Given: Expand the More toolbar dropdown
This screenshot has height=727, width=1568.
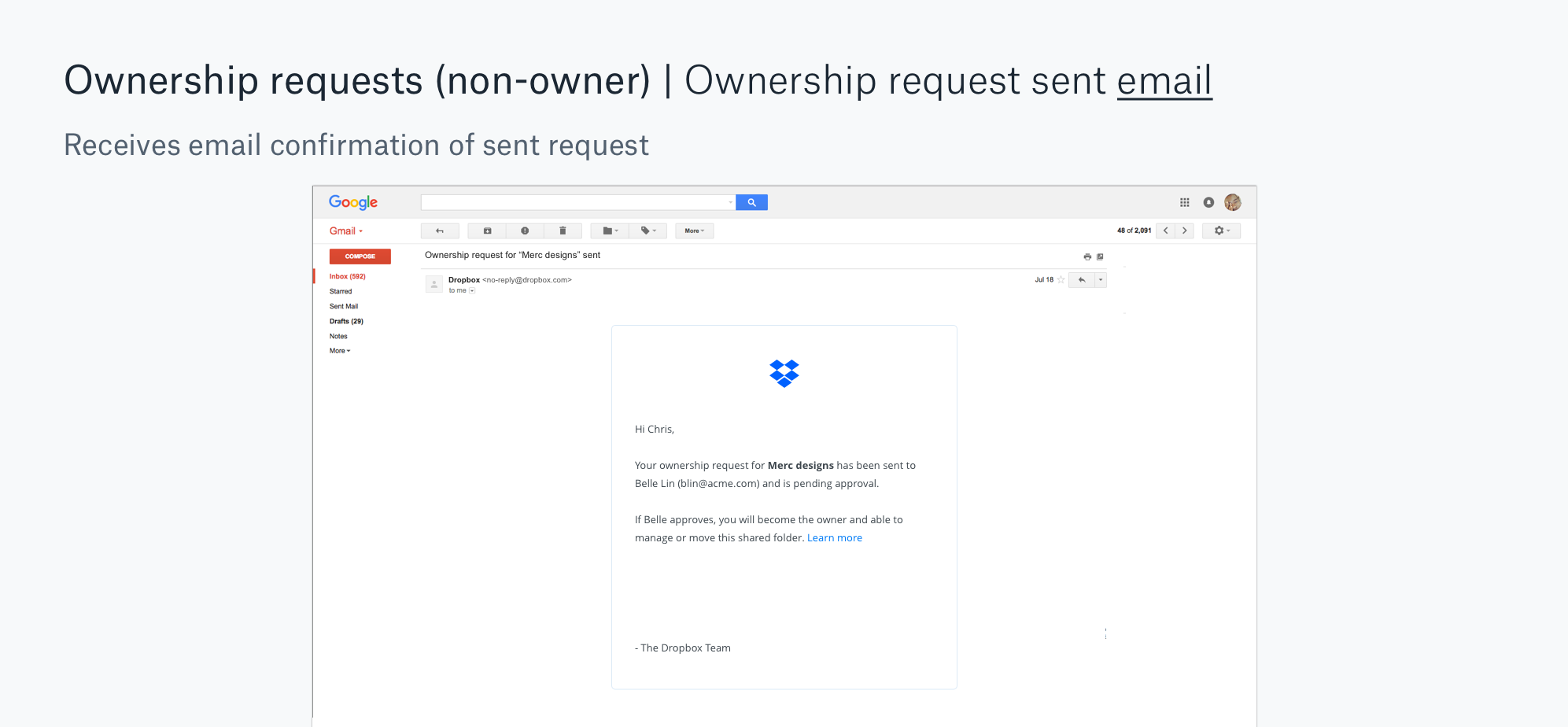Looking at the screenshot, I should tap(694, 231).
